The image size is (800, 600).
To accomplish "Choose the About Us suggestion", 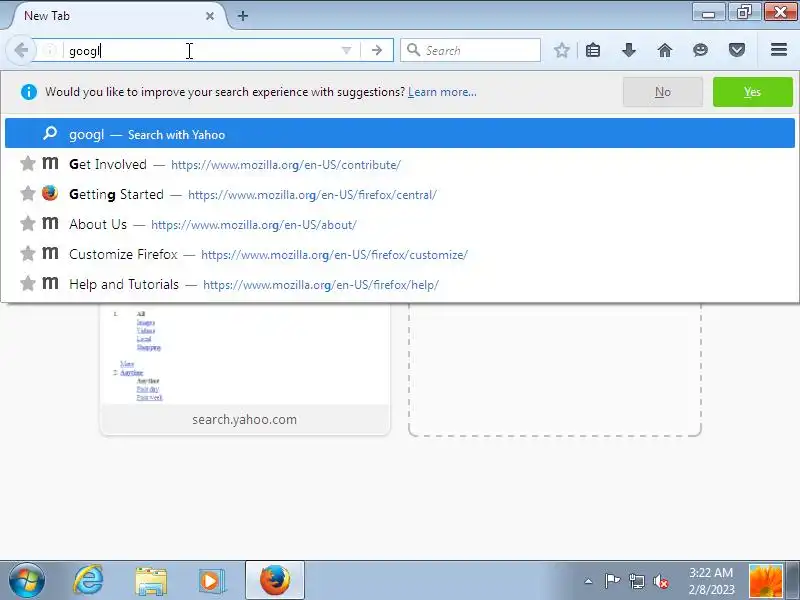I will 399,224.
